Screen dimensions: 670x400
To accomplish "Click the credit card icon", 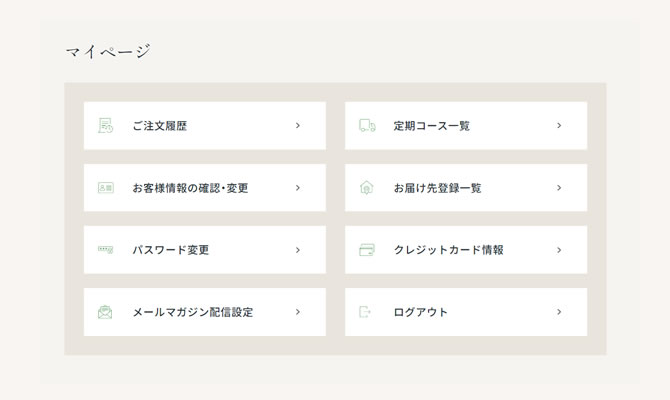I will [x=367, y=250].
